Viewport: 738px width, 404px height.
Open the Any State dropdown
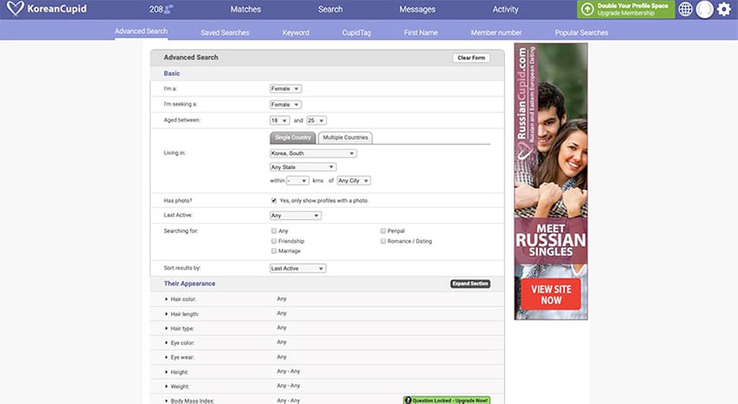pyautogui.click(x=303, y=167)
